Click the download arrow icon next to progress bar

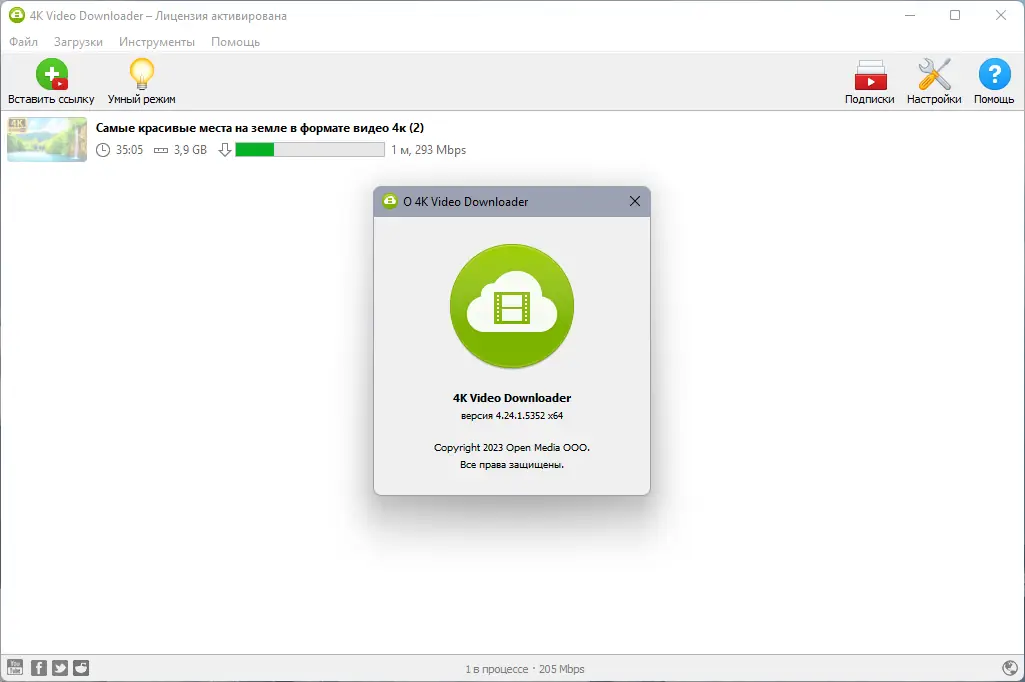[x=225, y=150]
